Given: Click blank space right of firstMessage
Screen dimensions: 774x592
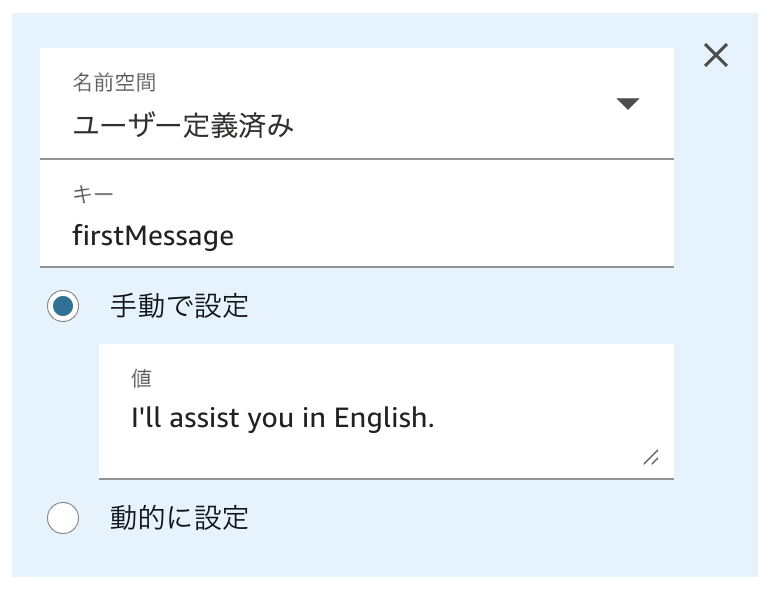Looking at the screenshot, I should [x=450, y=236].
